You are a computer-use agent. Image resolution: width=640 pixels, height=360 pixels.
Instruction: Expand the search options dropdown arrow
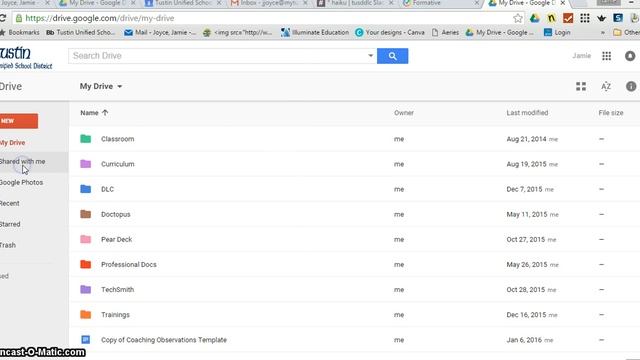371,56
